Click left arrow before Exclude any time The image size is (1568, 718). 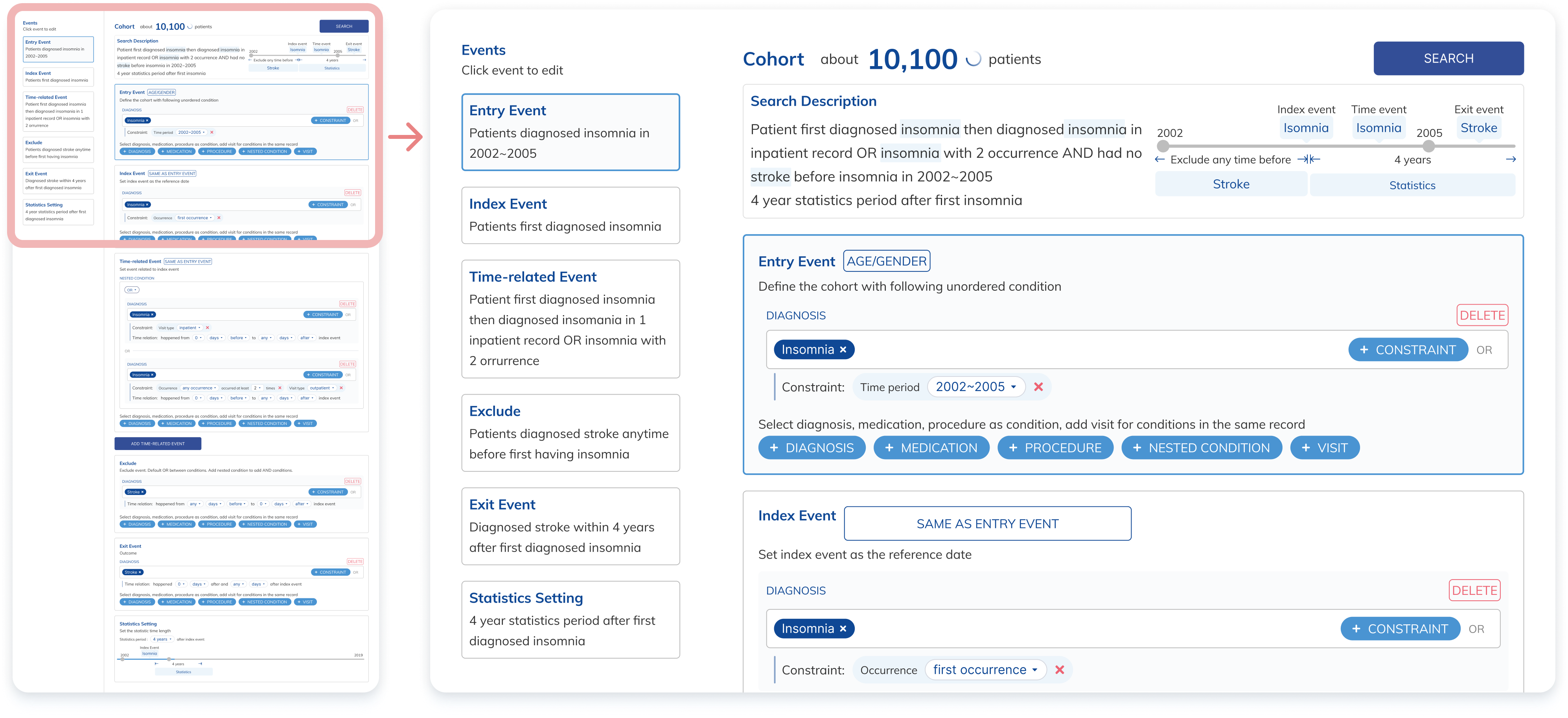1159,160
